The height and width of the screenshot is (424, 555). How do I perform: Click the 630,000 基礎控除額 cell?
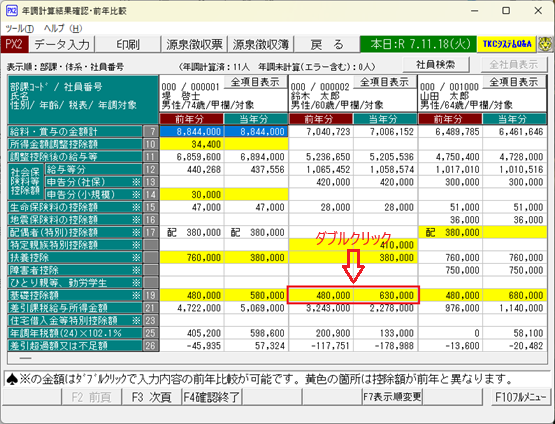tap(385, 295)
